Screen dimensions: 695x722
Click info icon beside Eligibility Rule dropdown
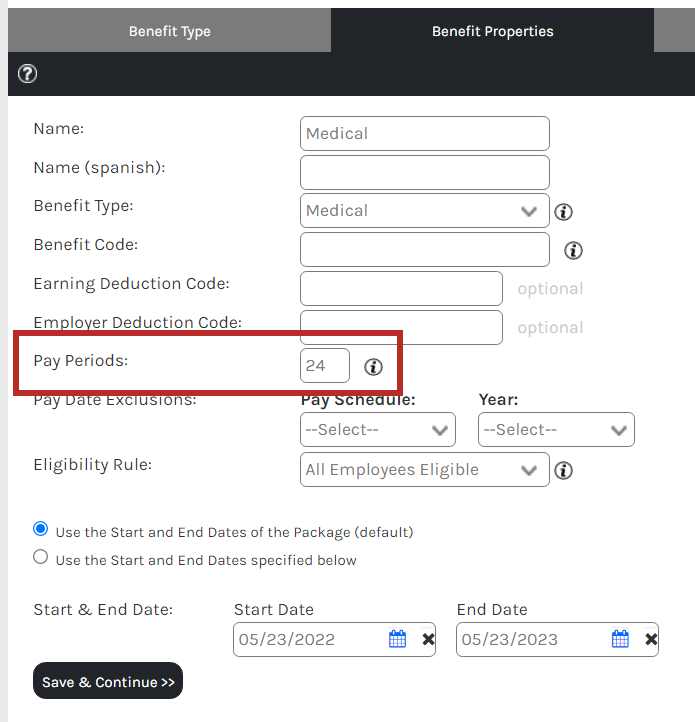point(563,470)
